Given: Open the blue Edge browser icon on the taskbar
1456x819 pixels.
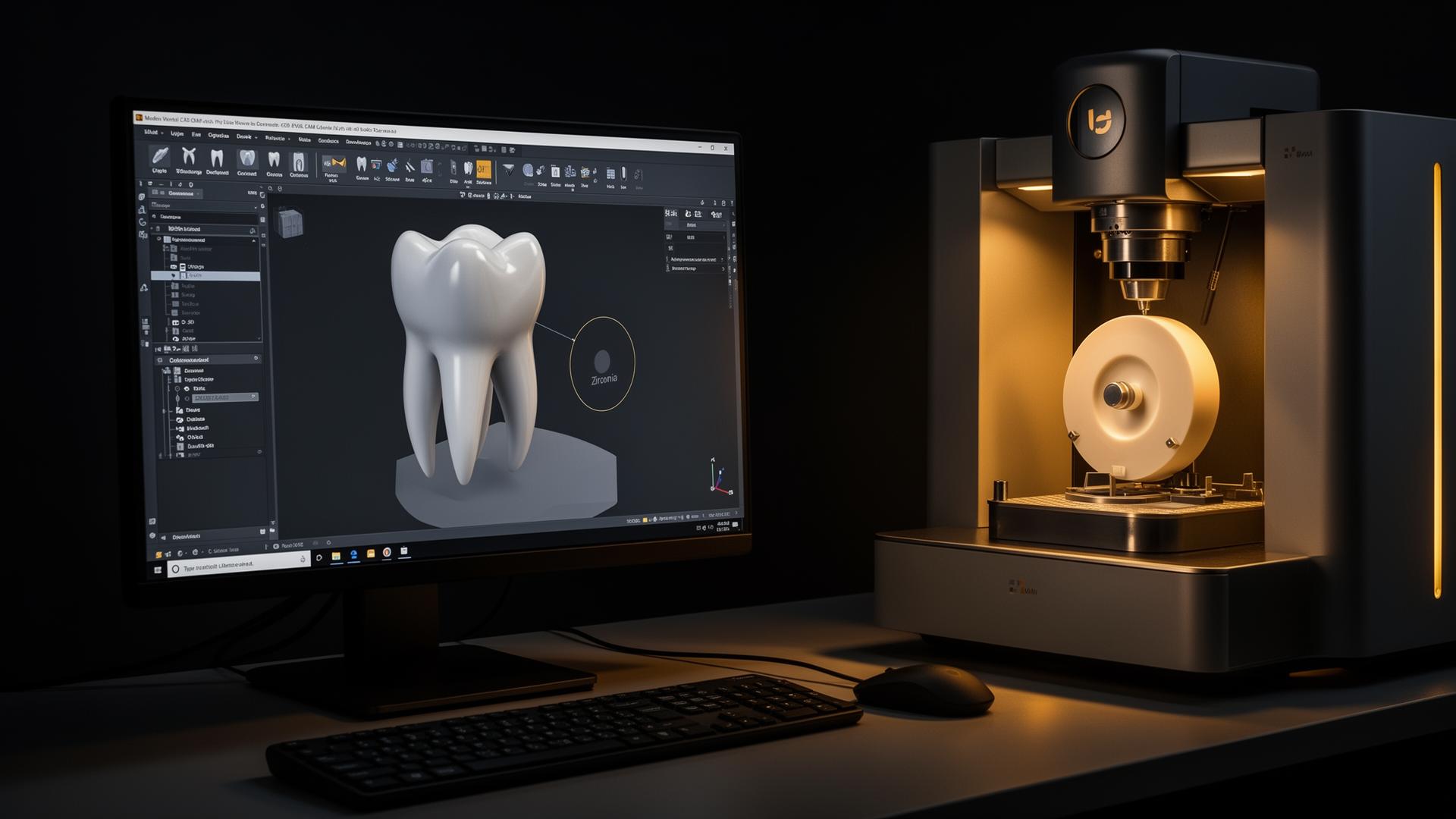Looking at the screenshot, I should (353, 555).
